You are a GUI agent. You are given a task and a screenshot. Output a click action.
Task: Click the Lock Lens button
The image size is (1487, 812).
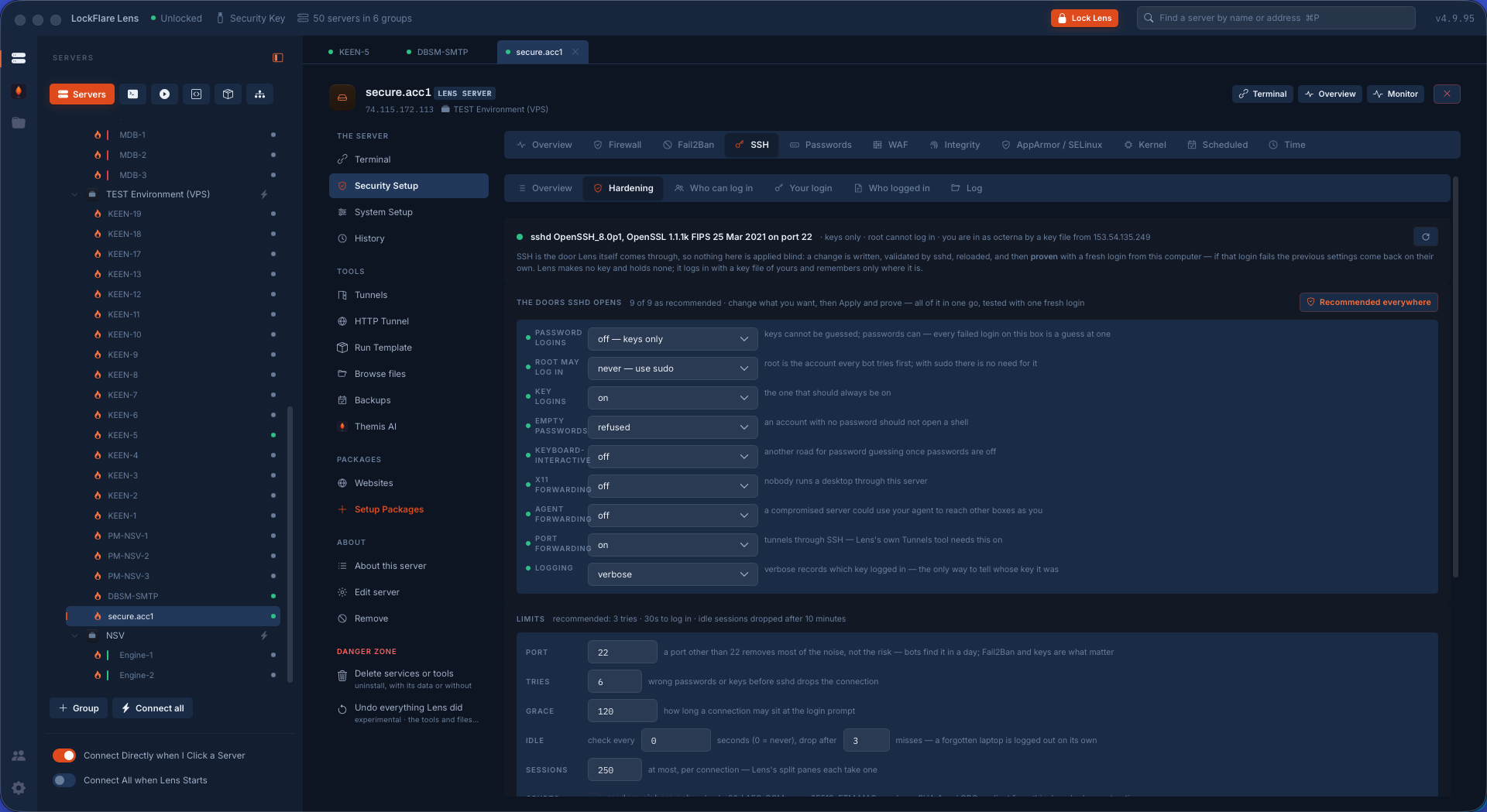coord(1084,18)
